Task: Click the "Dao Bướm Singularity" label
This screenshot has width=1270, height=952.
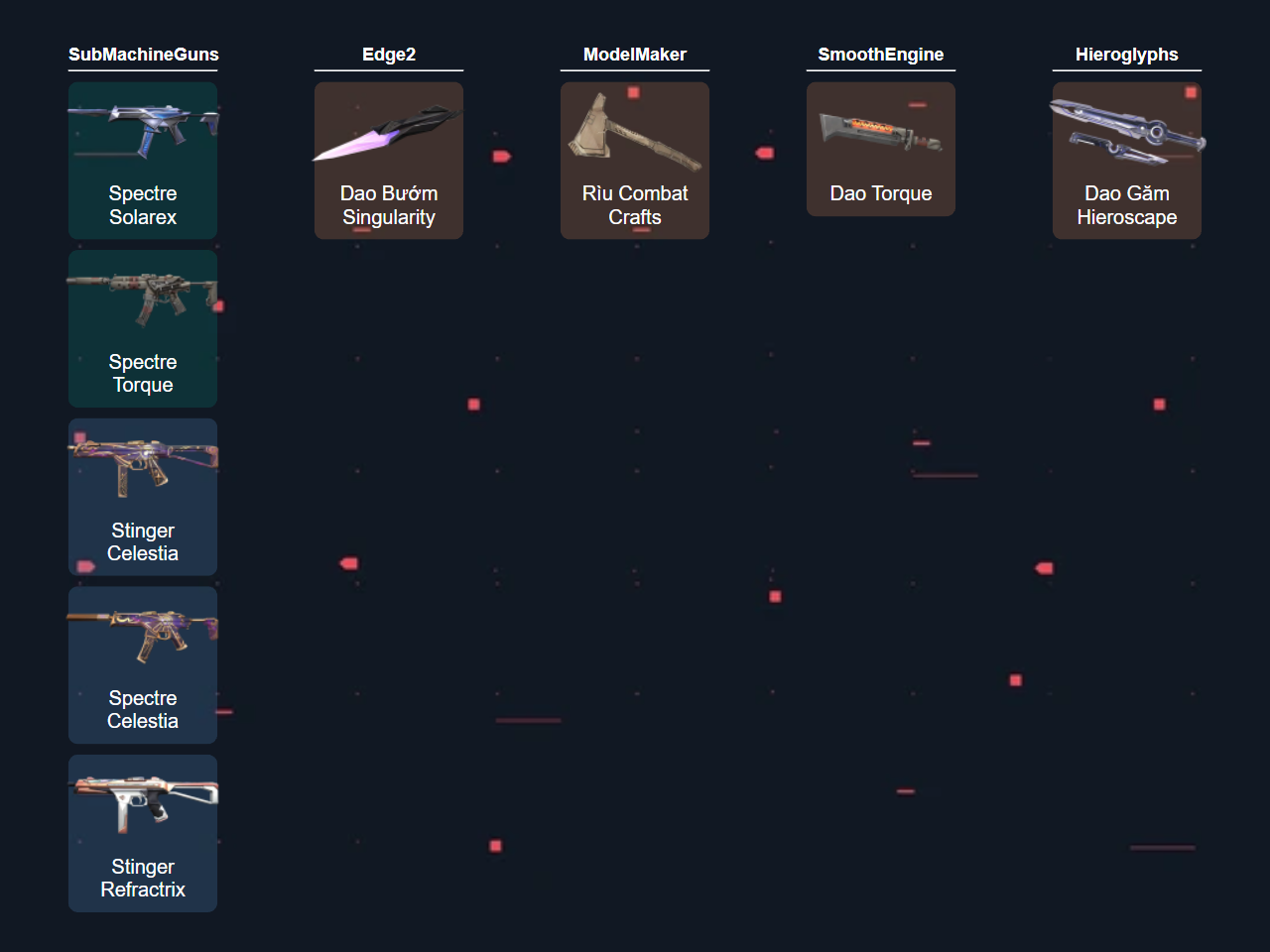Action: pyautogui.click(x=389, y=205)
